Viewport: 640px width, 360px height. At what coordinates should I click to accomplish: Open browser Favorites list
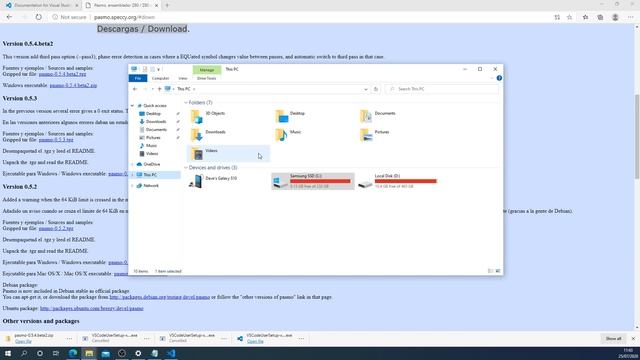(x=585, y=17)
